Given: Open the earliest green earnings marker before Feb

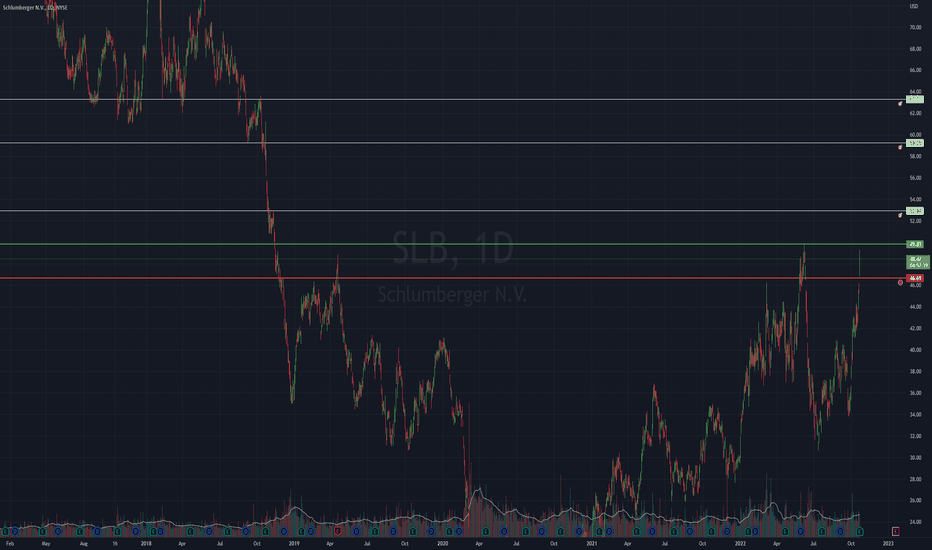Looking at the screenshot, I should click(5, 531).
